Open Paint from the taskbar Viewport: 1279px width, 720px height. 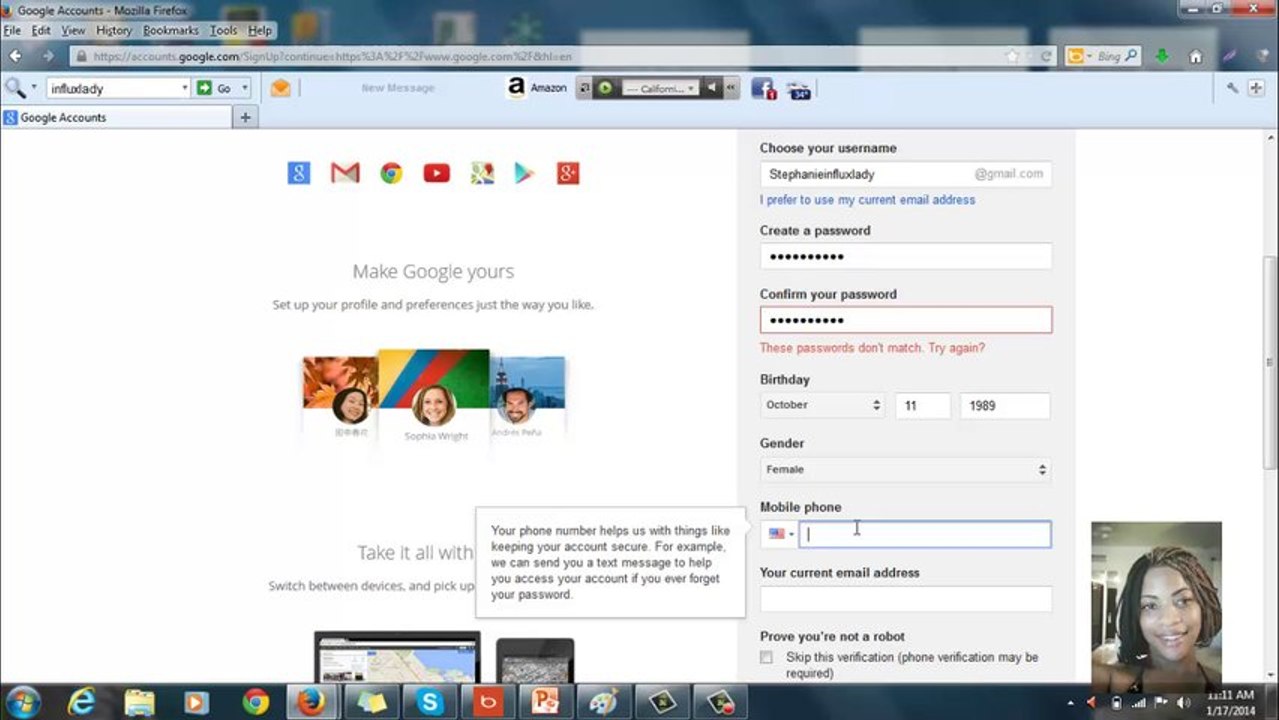click(x=603, y=702)
